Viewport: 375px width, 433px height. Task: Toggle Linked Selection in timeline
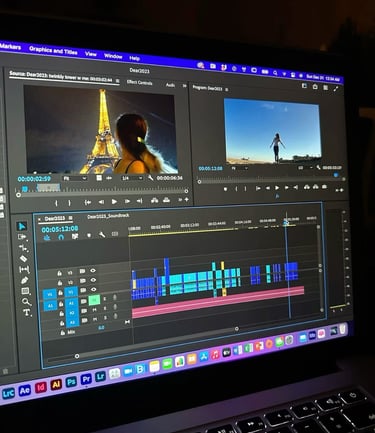pyautogui.click(x=75, y=236)
